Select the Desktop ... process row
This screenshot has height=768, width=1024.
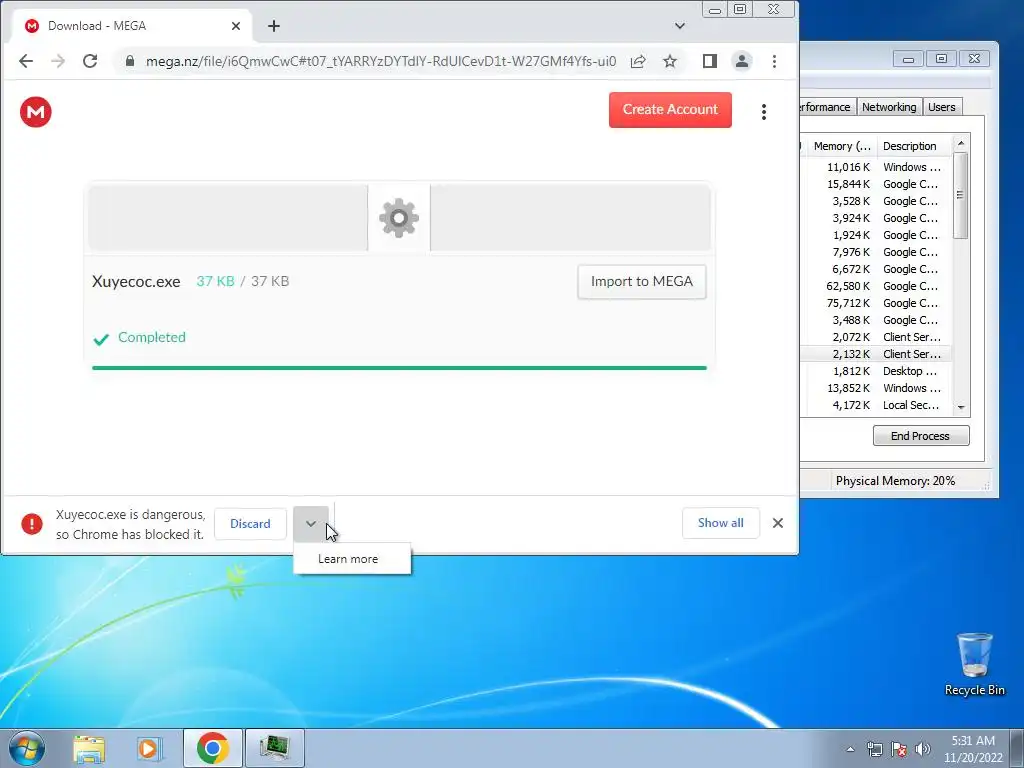coord(876,371)
